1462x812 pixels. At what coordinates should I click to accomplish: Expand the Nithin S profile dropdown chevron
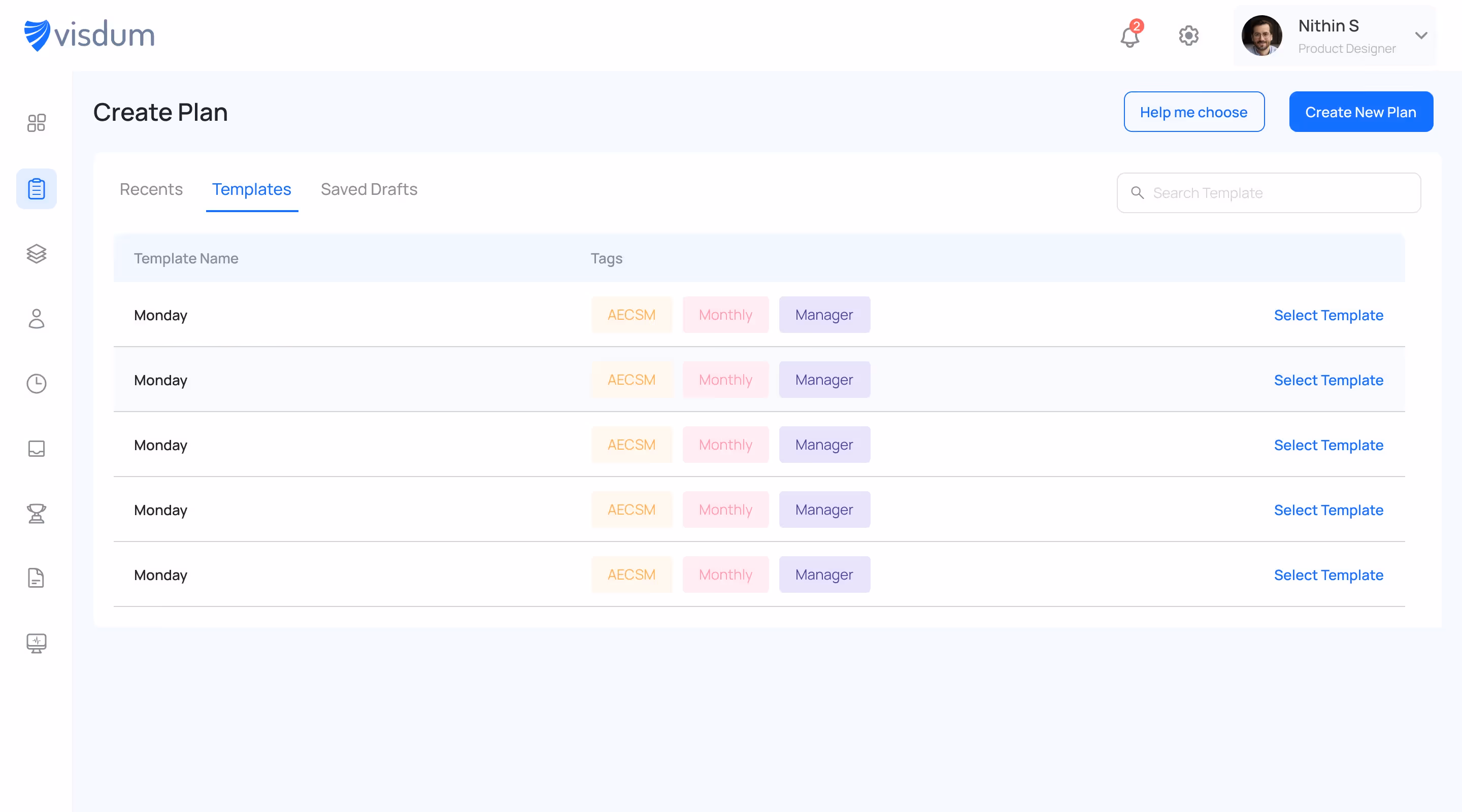(1421, 36)
